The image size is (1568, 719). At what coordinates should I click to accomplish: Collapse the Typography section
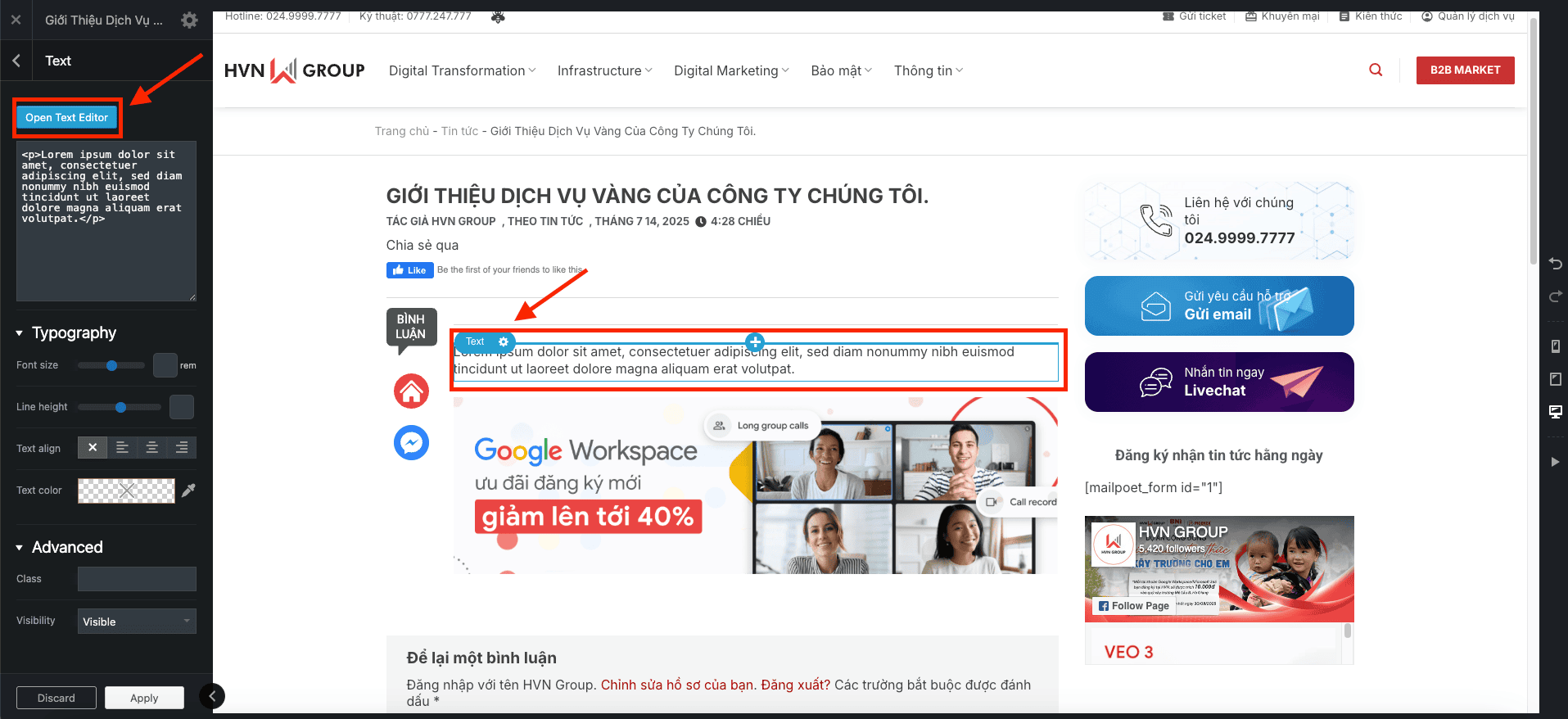click(66, 332)
